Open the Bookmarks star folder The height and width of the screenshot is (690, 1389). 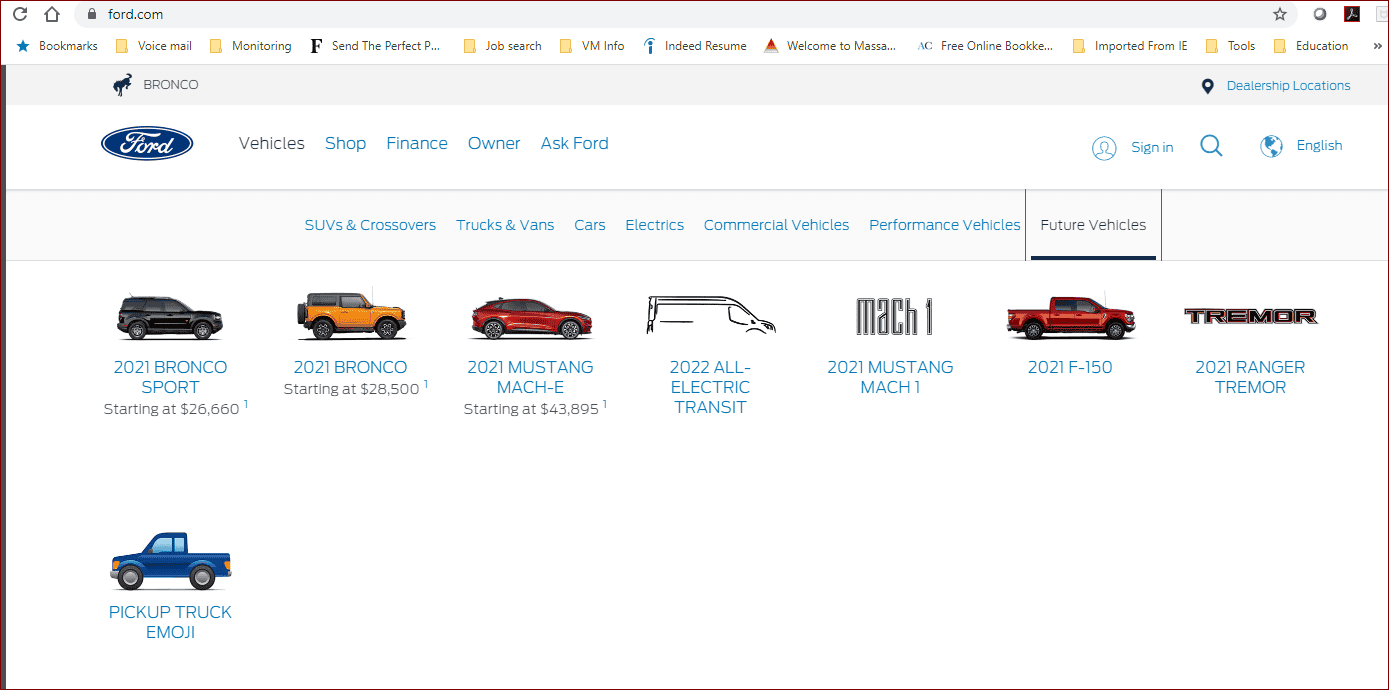click(57, 46)
